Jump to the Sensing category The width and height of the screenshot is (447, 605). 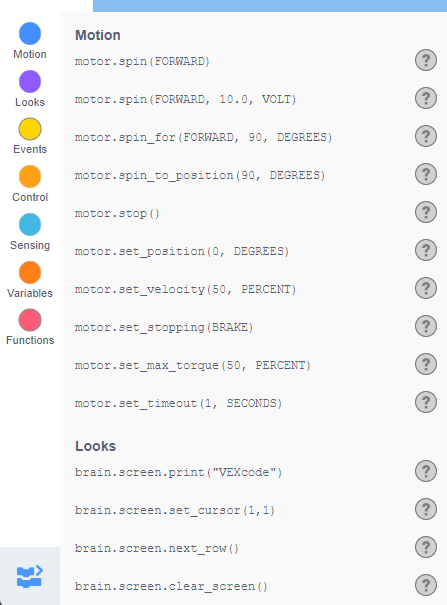[x=30, y=225]
